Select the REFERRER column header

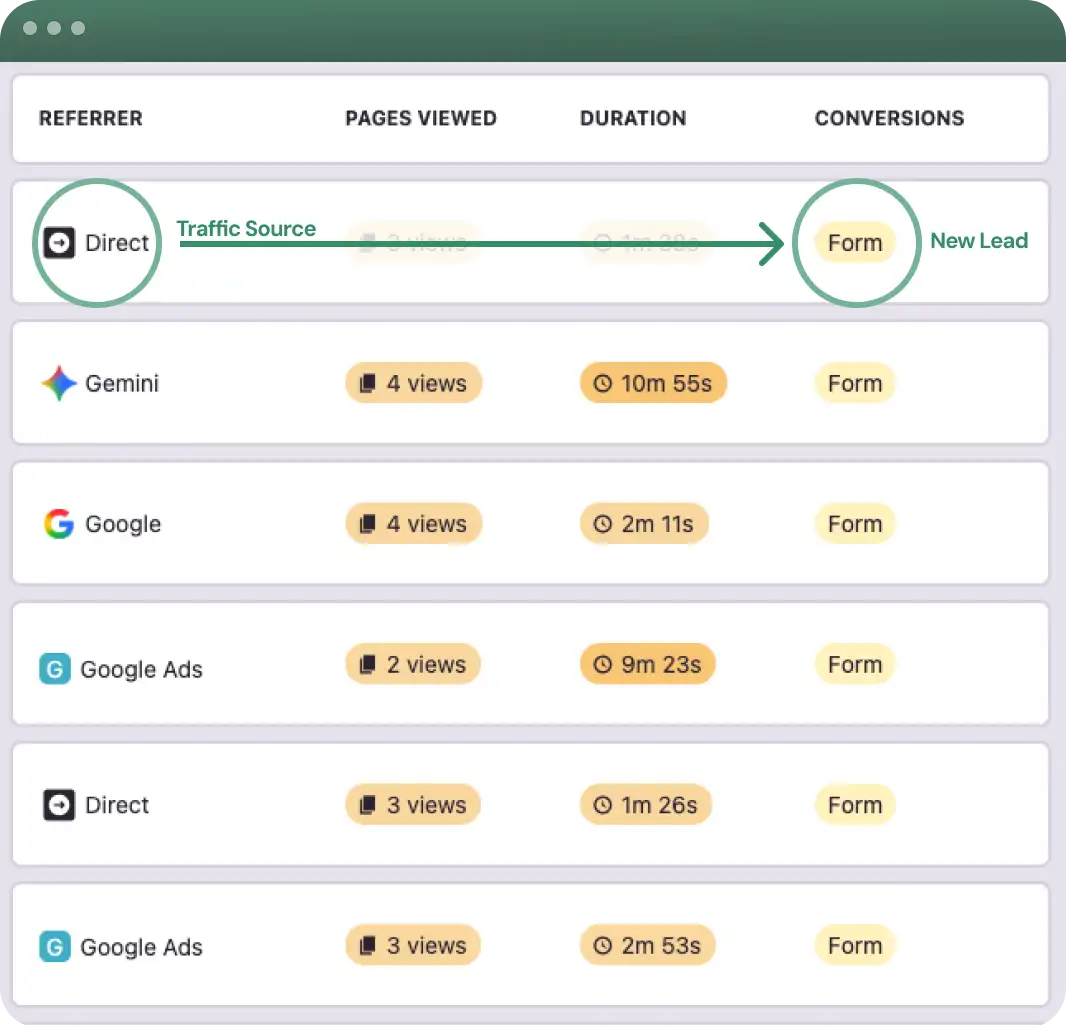[90, 118]
